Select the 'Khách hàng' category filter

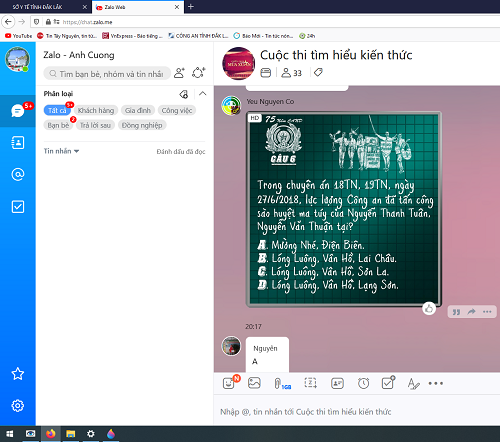point(96,110)
